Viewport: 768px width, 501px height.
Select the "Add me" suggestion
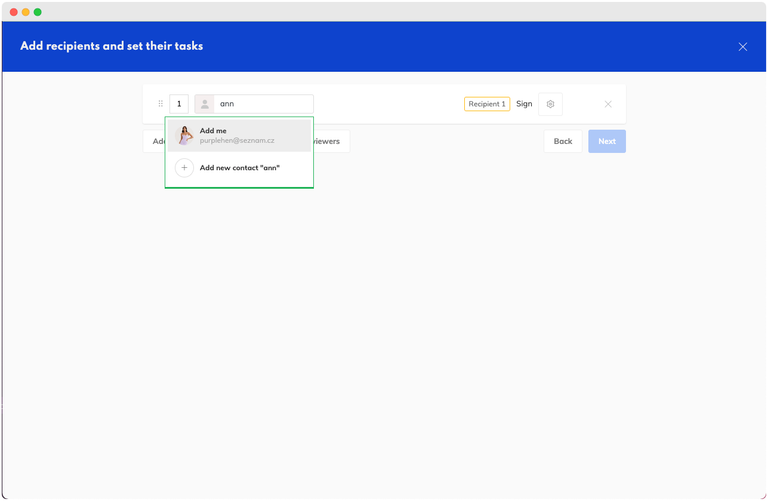(x=239, y=136)
